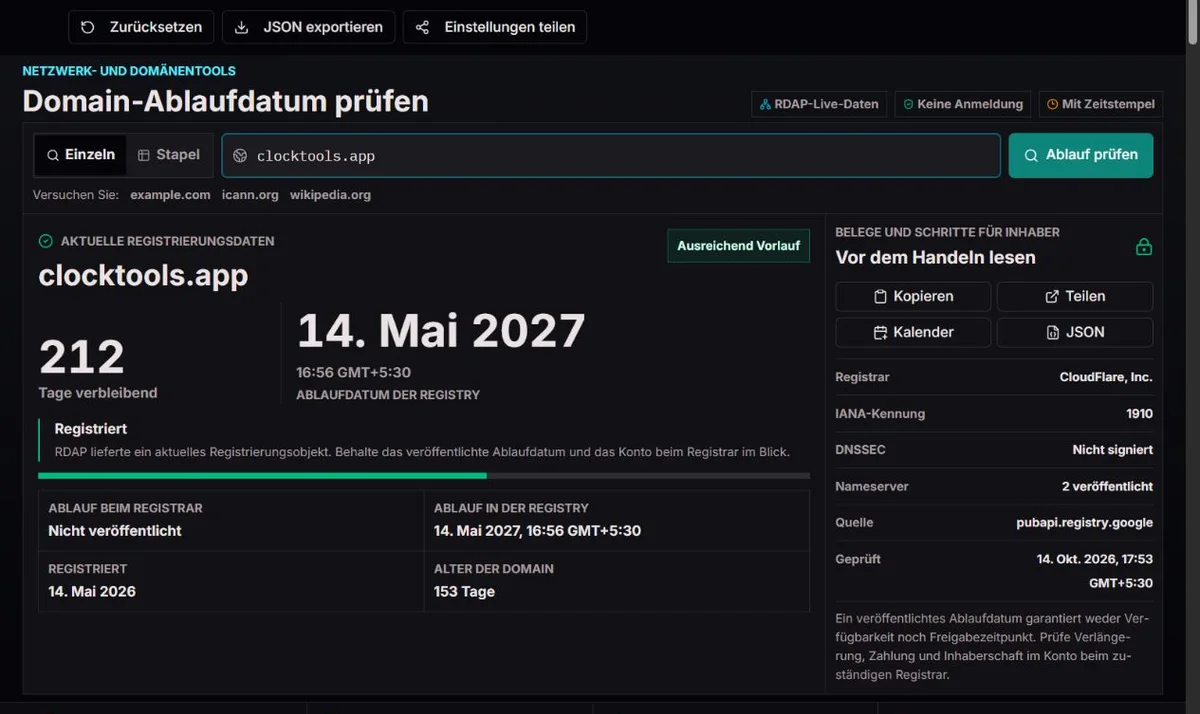Click the registered date '14. Mai 2026'
The height and width of the screenshot is (714, 1200).
[92, 591]
